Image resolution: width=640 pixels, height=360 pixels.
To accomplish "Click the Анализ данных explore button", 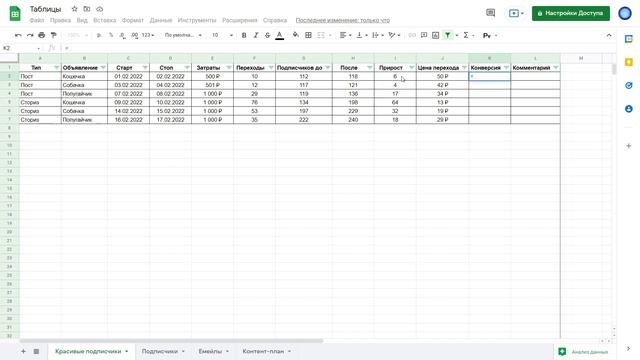I will coord(583,351).
